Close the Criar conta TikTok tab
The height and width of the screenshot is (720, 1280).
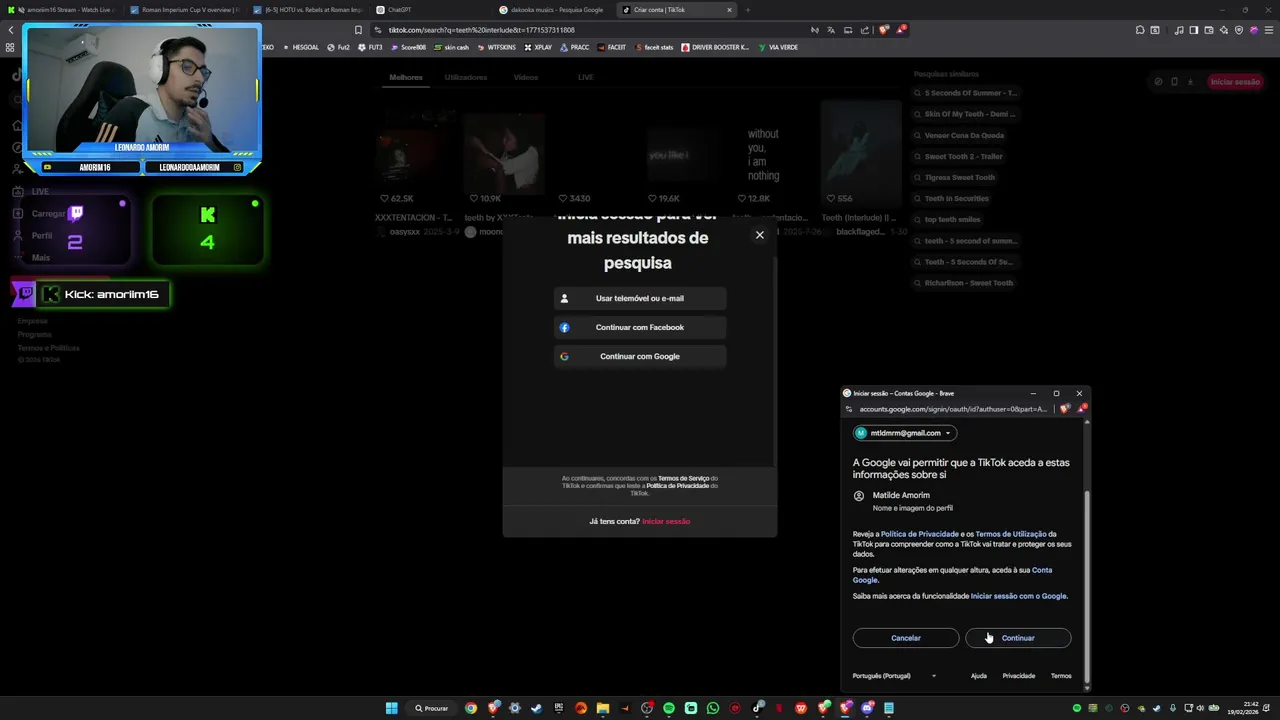(729, 10)
